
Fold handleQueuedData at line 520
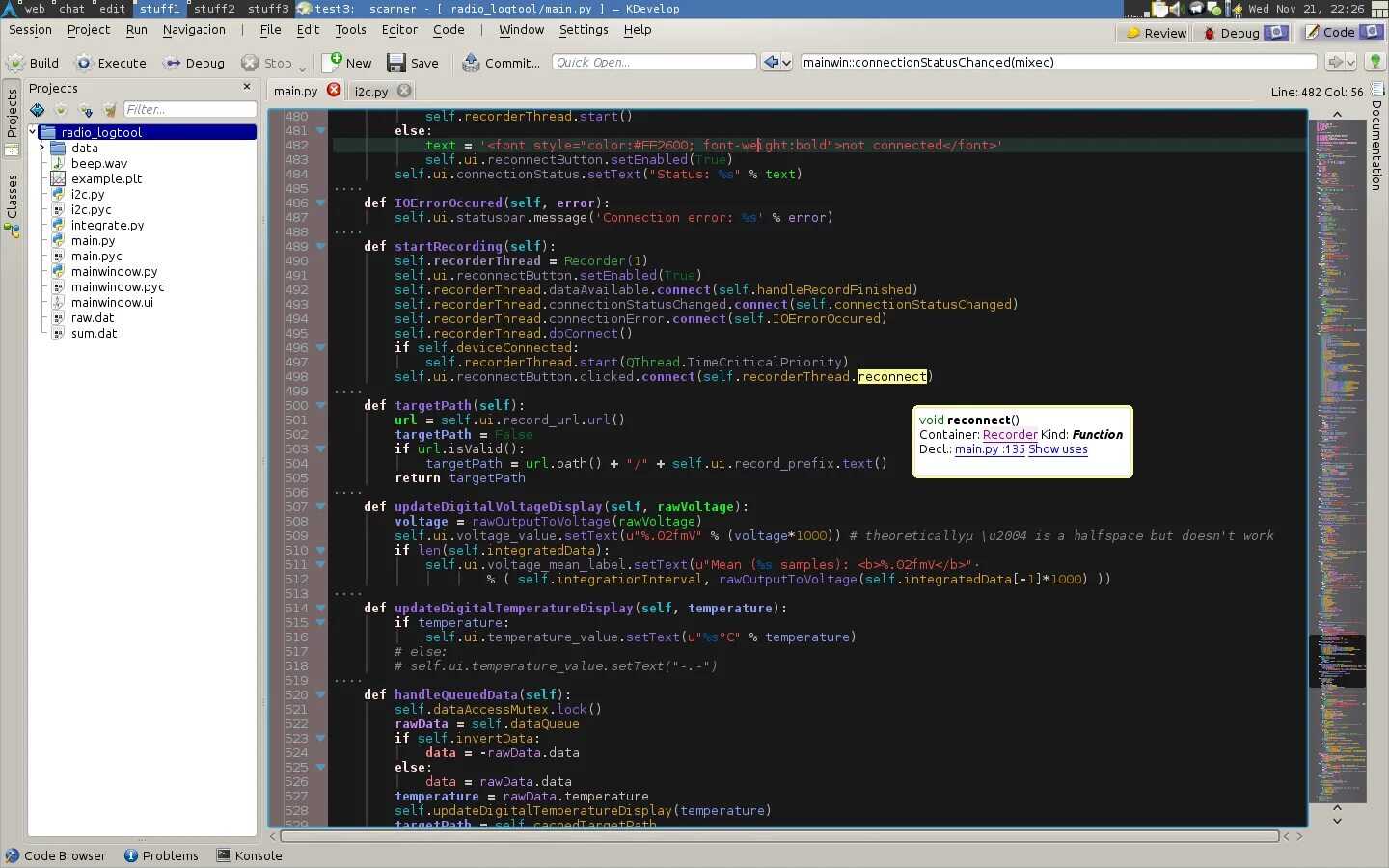point(320,694)
